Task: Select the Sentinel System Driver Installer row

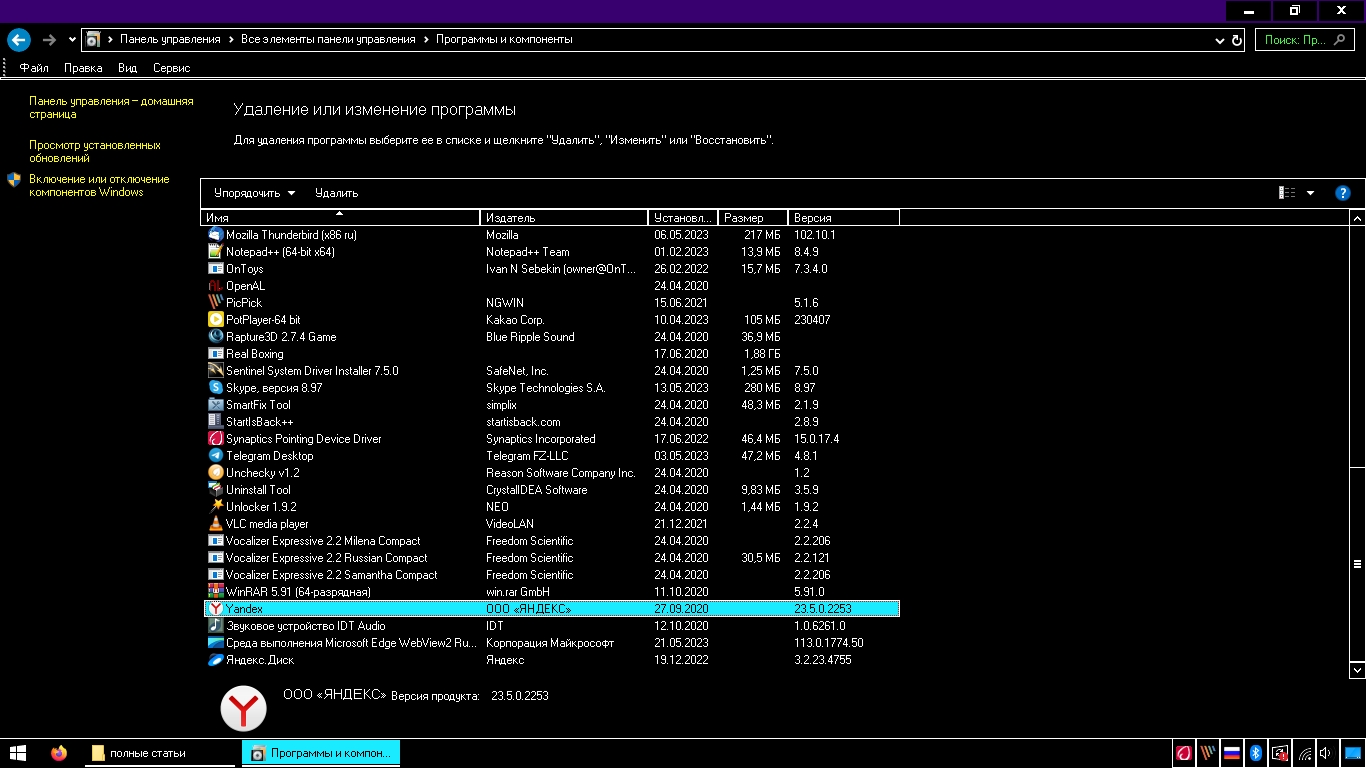Action: click(552, 371)
